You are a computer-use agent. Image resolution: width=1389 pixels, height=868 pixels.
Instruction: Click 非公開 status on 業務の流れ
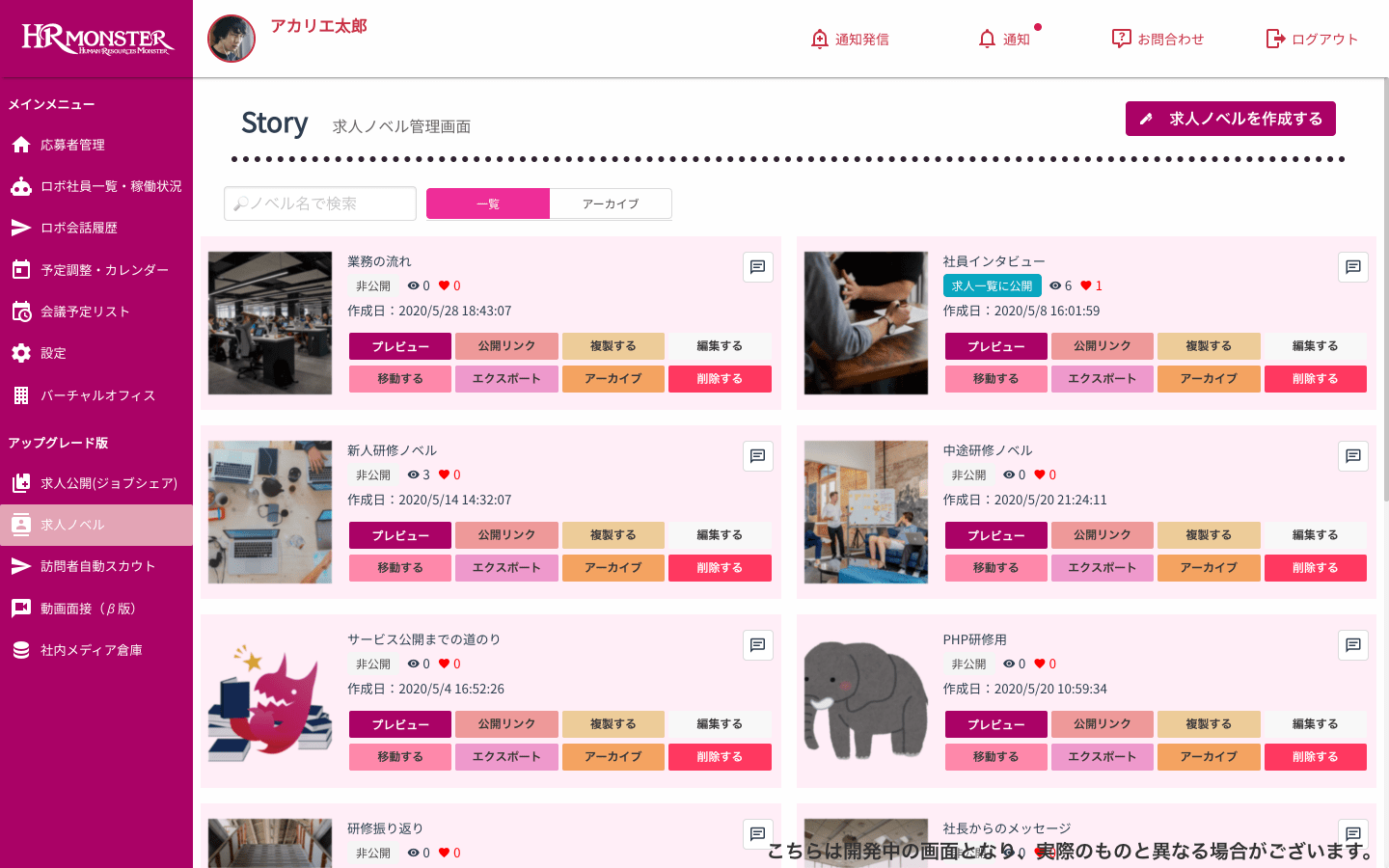[373, 285]
